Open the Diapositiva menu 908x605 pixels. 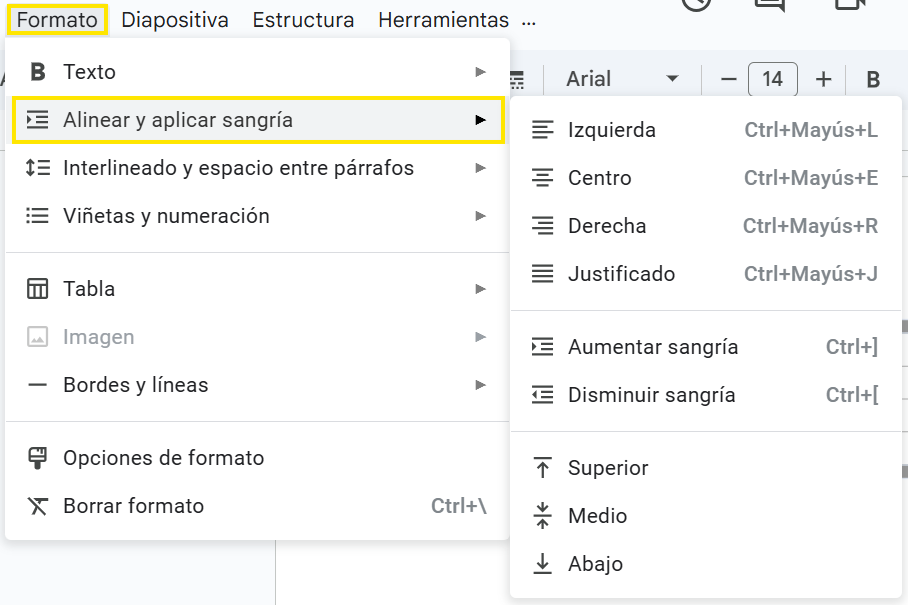(x=175, y=20)
